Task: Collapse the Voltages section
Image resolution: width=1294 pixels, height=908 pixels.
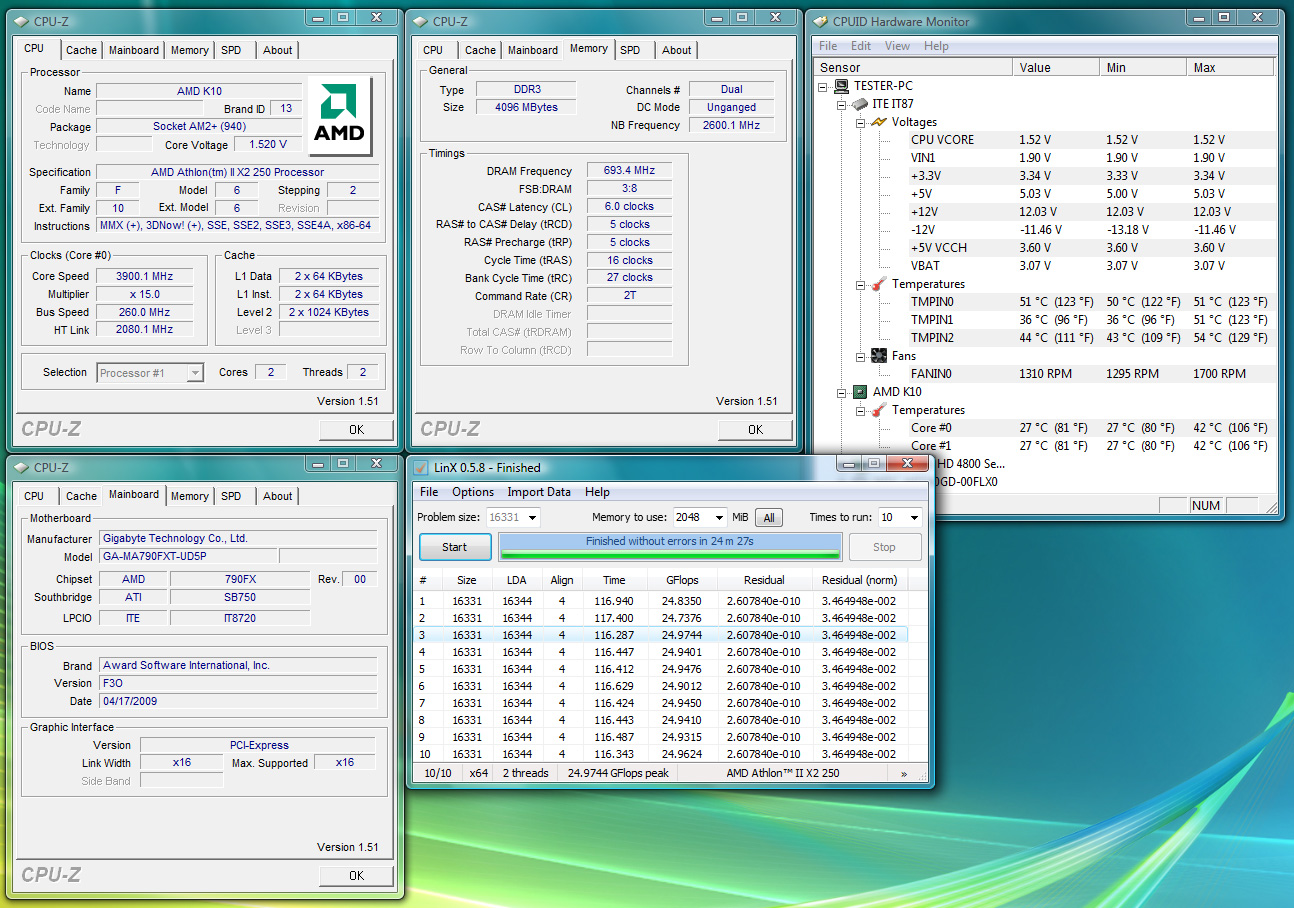Action: (860, 122)
